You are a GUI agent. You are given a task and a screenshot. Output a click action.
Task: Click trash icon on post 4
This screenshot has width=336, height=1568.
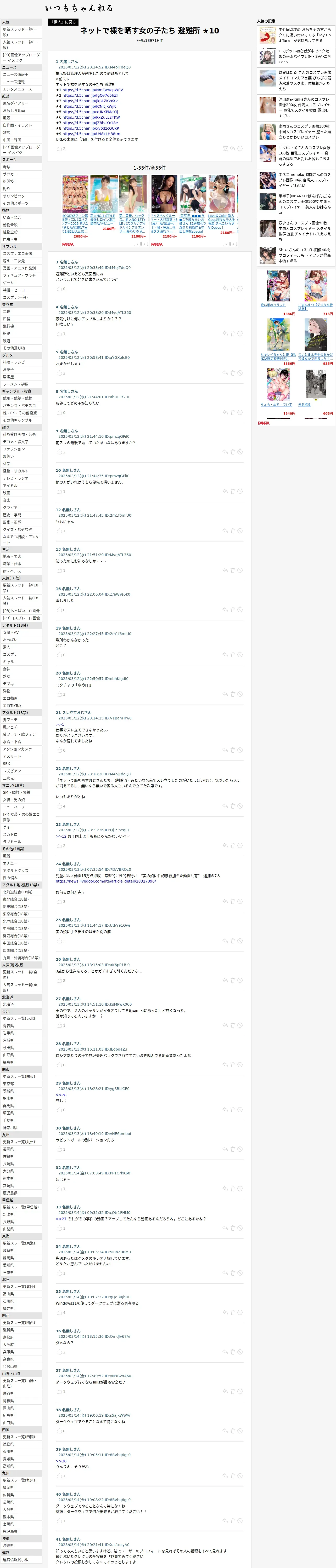(232, 333)
